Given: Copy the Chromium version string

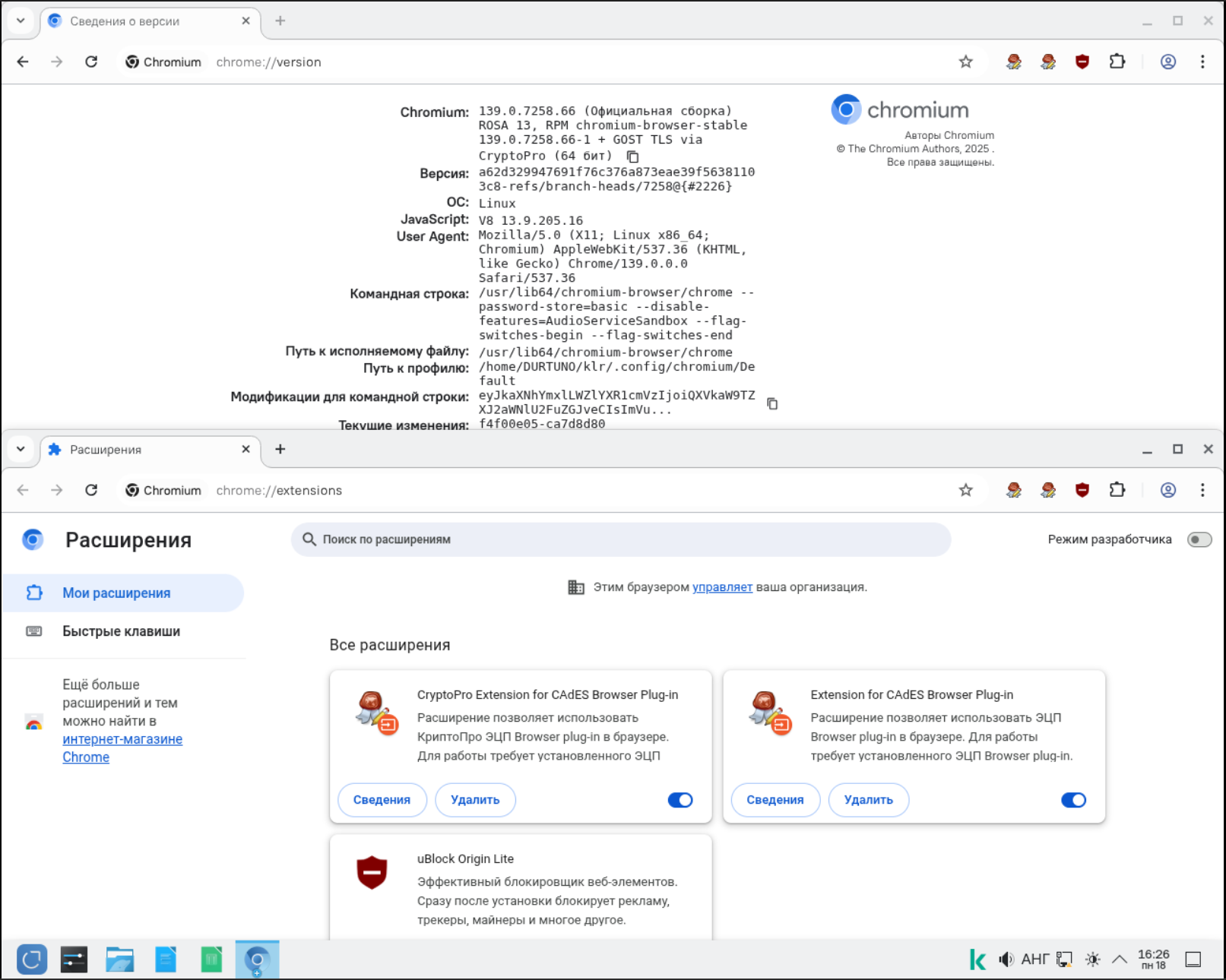Looking at the screenshot, I should pyautogui.click(x=632, y=156).
